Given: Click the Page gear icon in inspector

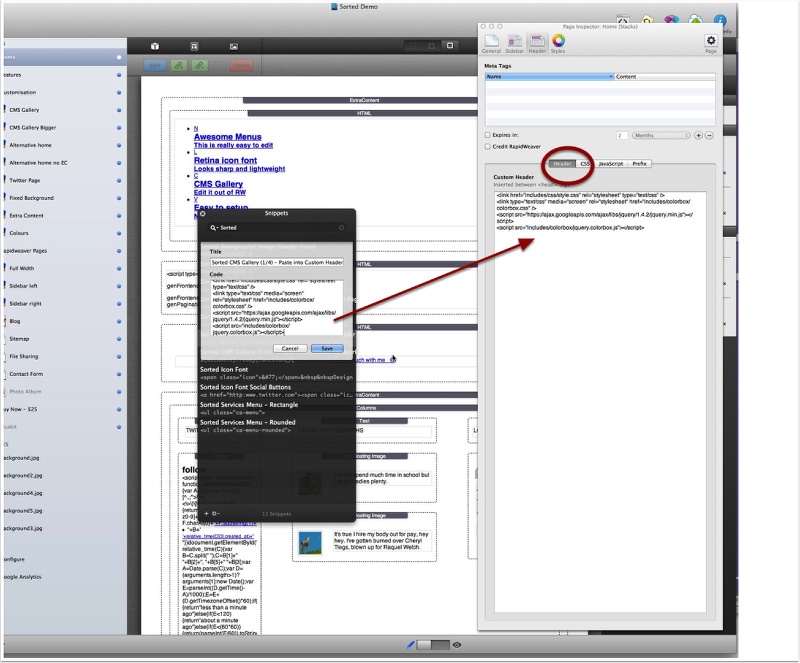Looking at the screenshot, I should (711, 43).
